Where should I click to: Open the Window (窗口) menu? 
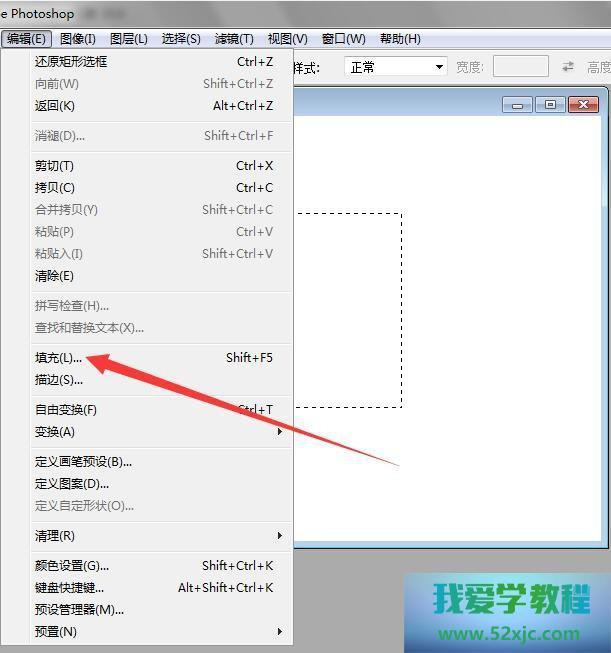point(343,39)
